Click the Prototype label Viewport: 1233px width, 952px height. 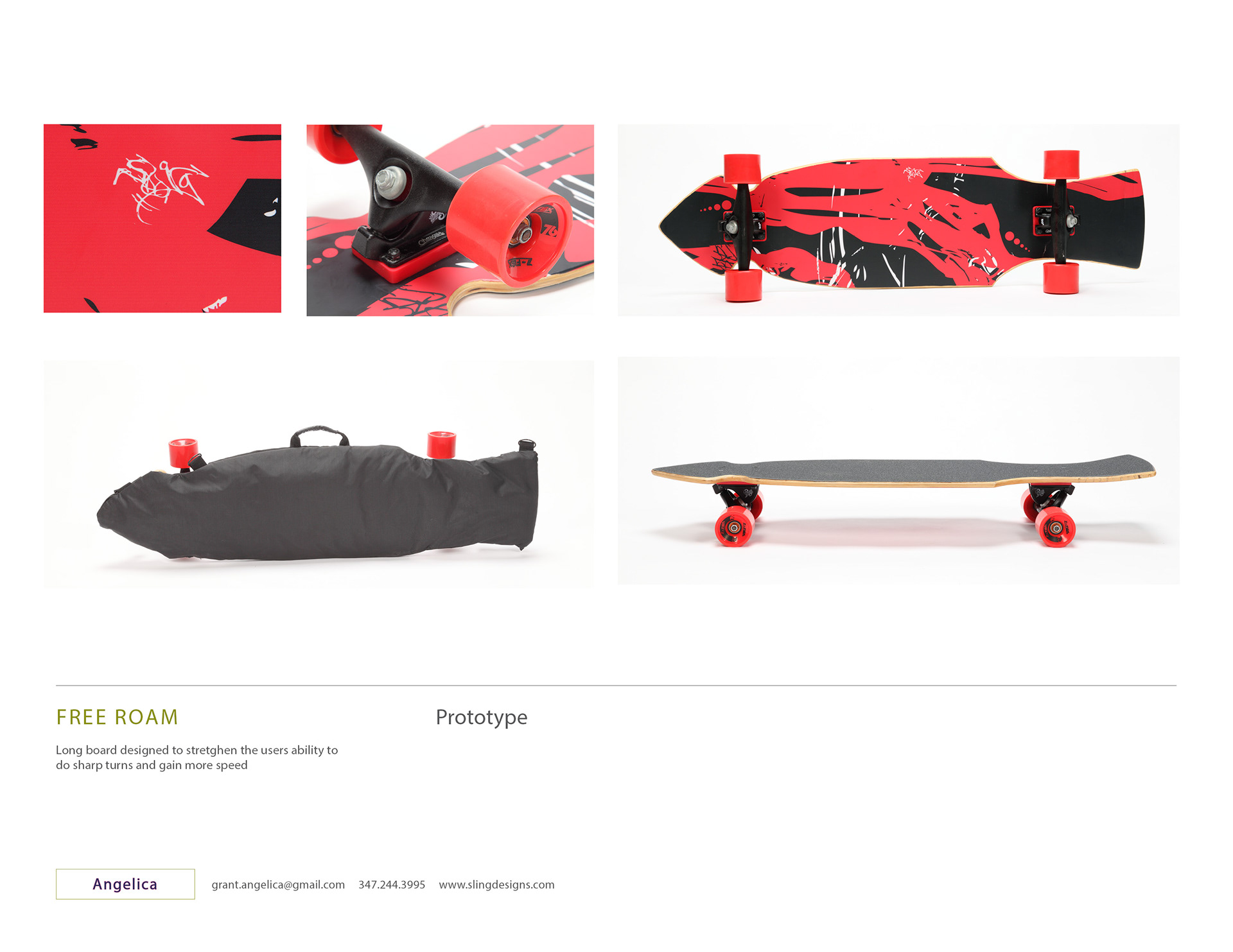(x=482, y=717)
